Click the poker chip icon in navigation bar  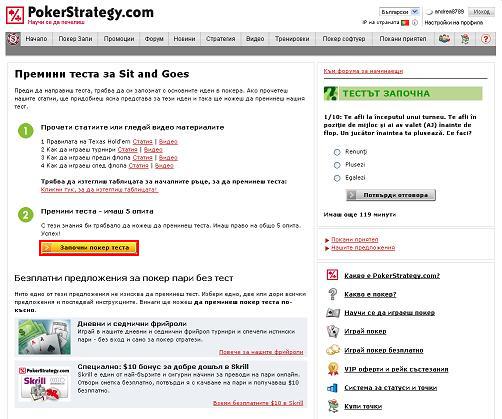[13, 39]
